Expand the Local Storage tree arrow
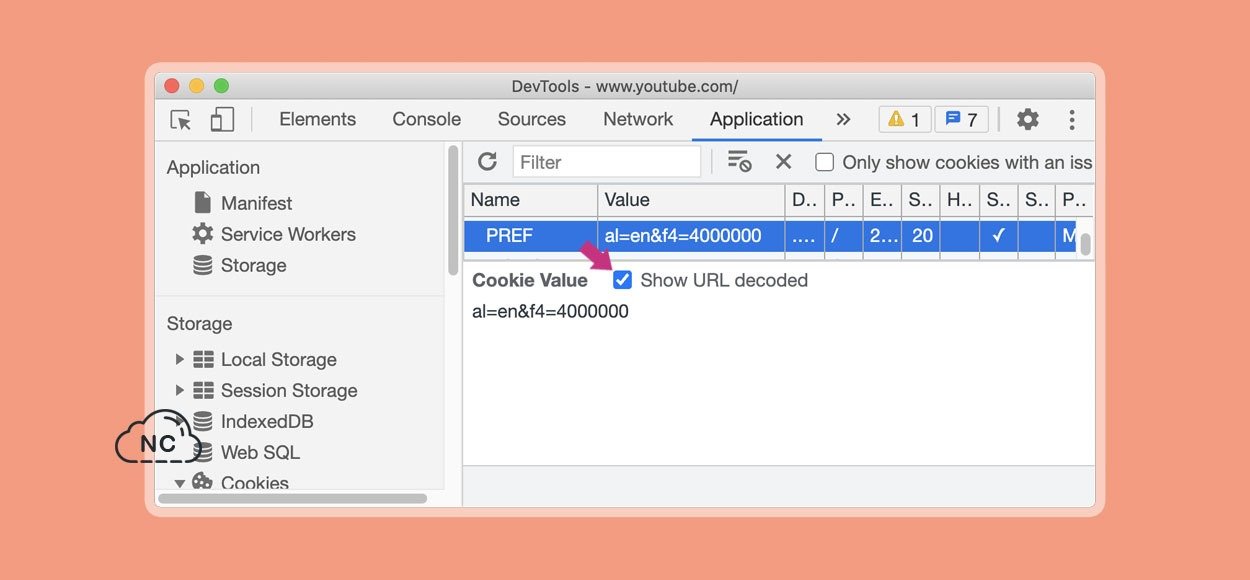Screen dimensions: 1250x580 180,359
